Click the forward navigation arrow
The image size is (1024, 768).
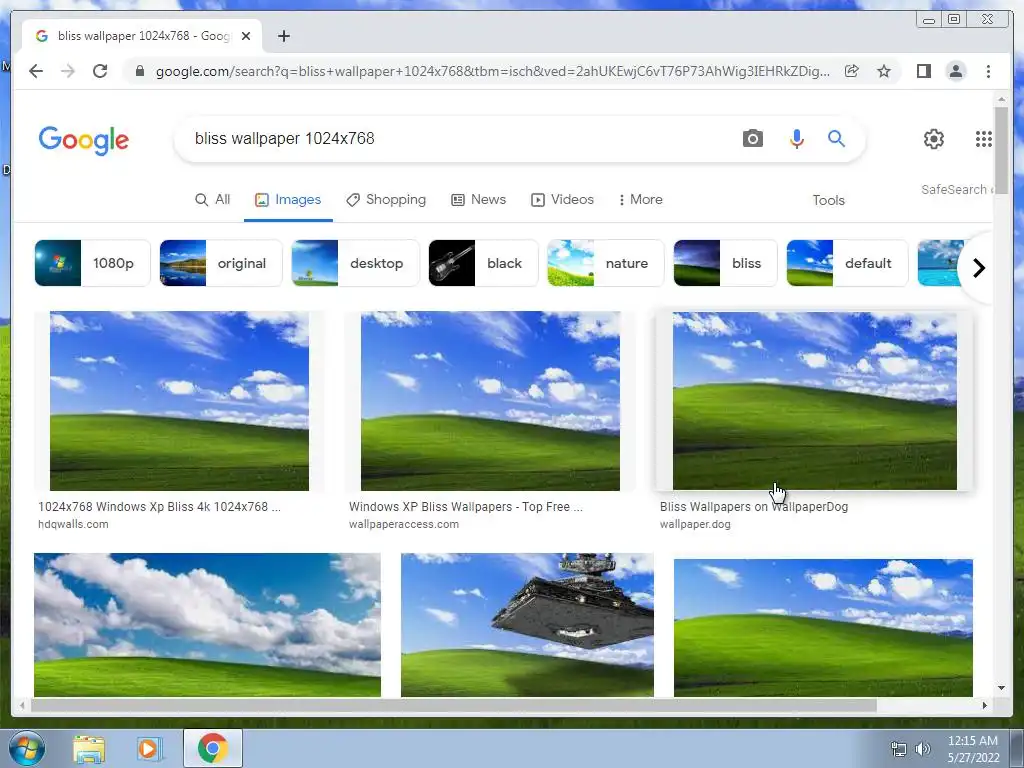pyautogui.click(x=68, y=71)
